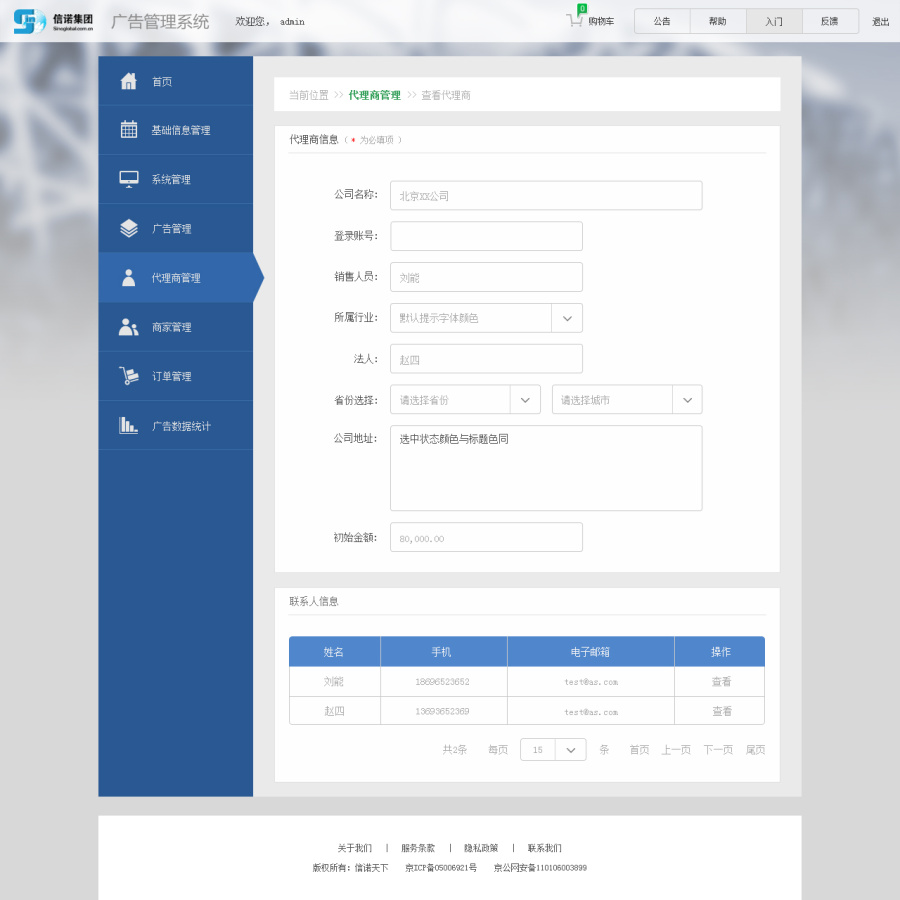Viewport: 900px width, 900px height.
Task: Select the 代理商管理 person icon
Action: pyautogui.click(x=128, y=277)
